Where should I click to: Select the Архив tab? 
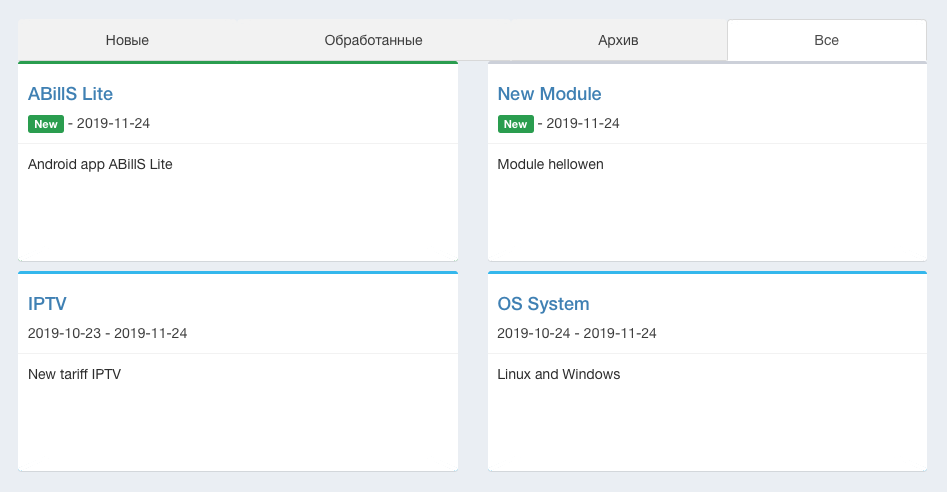(x=618, y=40)
